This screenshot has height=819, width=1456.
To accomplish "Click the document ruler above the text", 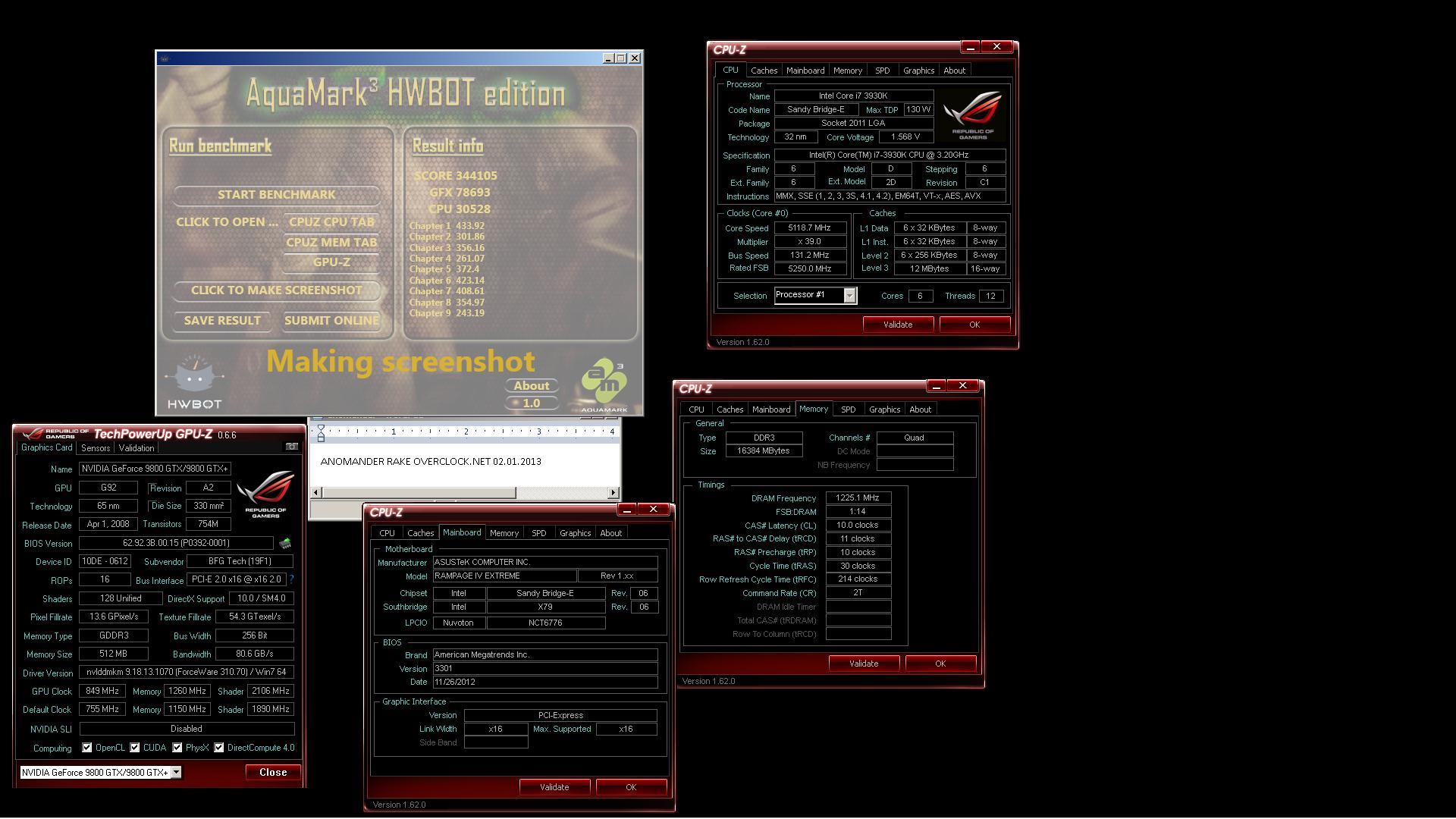I will 466,431.
